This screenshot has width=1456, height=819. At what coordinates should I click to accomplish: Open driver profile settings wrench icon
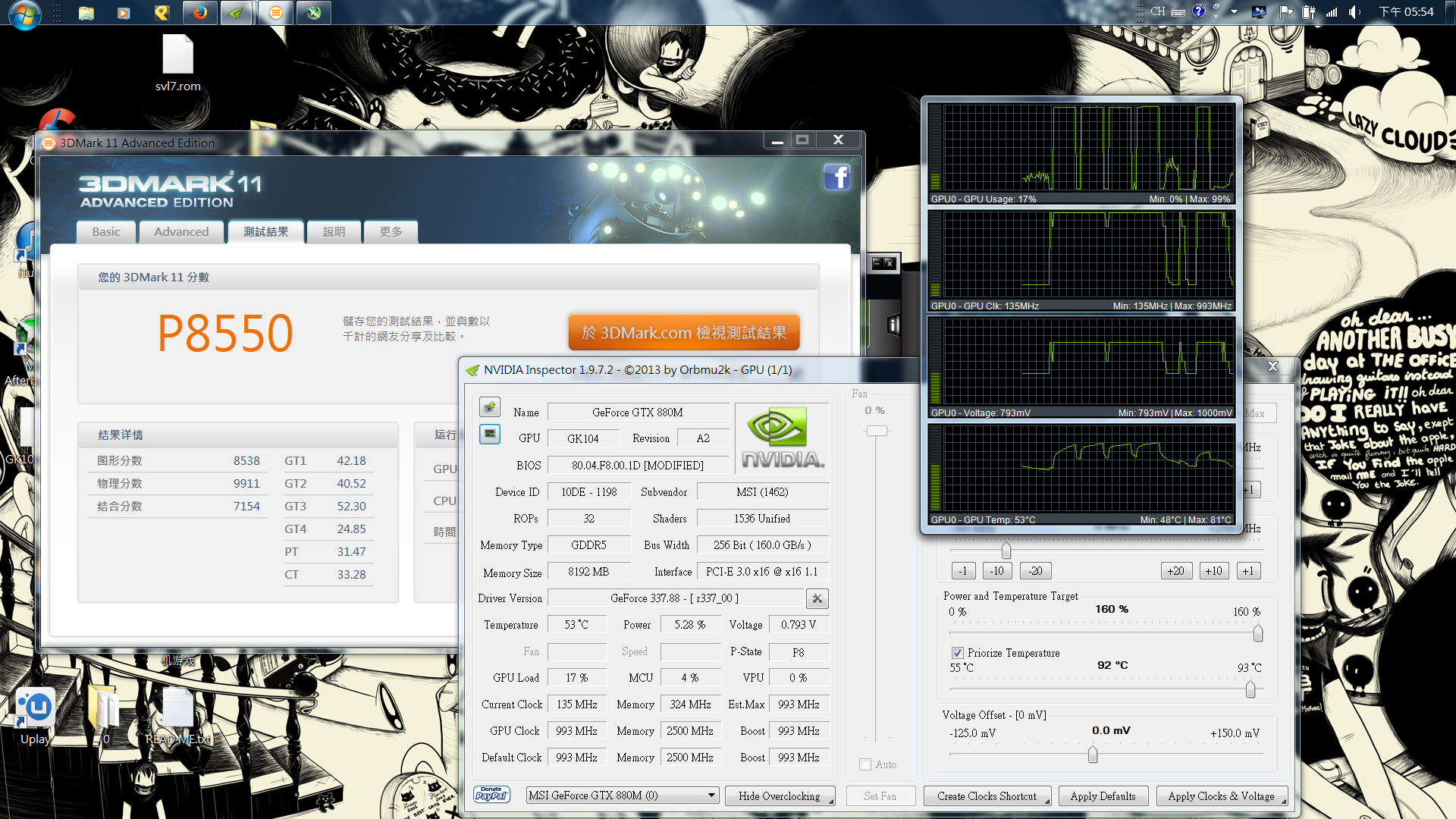817,598
